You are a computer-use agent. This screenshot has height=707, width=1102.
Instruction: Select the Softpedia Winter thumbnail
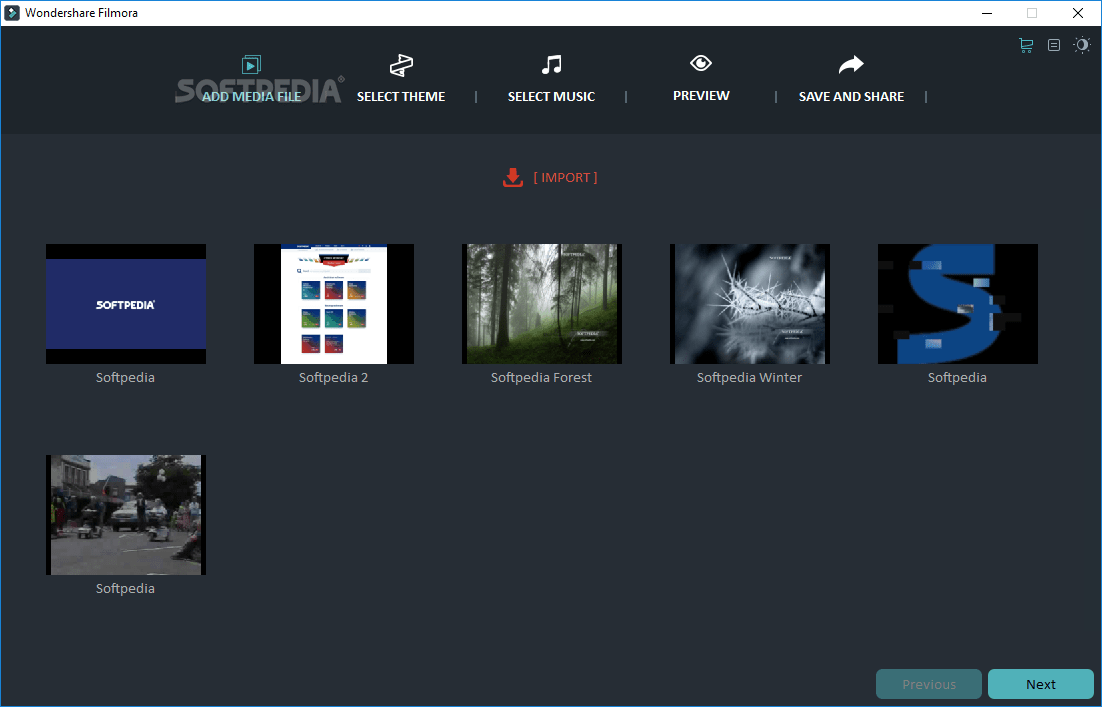(x=750, y=304)
